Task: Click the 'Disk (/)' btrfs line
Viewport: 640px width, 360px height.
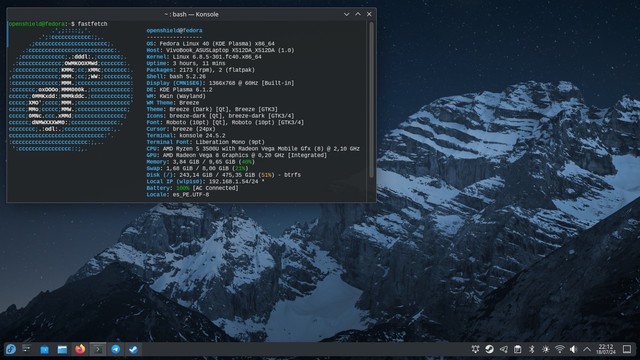Action: click(224, 175)
